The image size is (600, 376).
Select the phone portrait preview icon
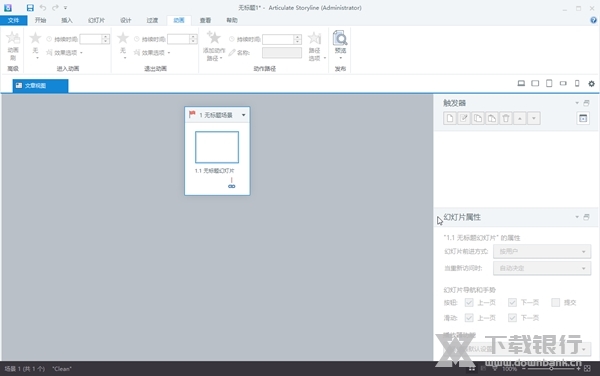coord(577,83)
